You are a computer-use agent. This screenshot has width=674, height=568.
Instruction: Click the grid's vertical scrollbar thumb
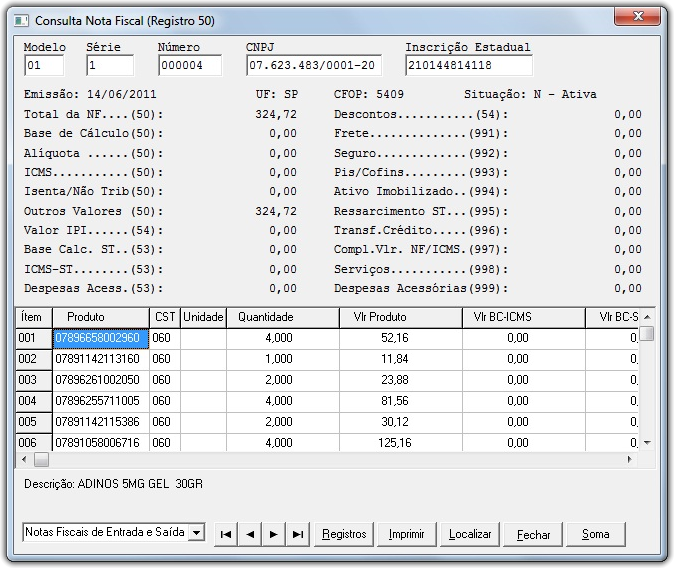[647, 333]
